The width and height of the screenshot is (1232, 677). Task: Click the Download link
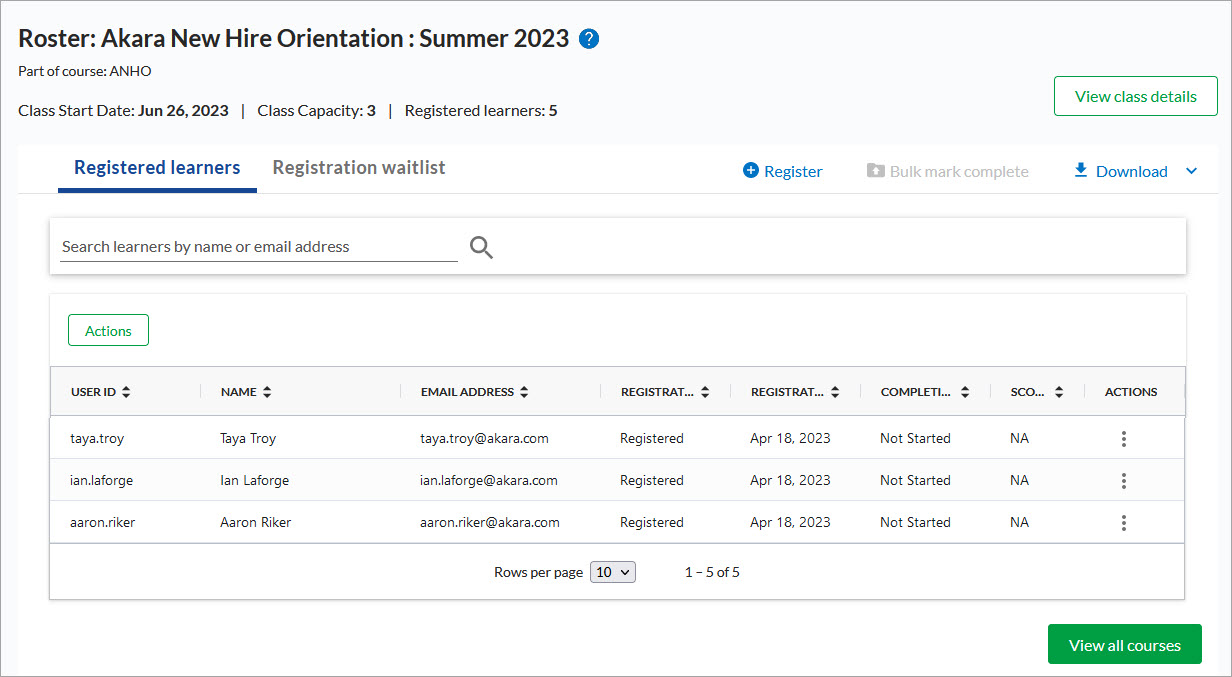coord(1121,171)
